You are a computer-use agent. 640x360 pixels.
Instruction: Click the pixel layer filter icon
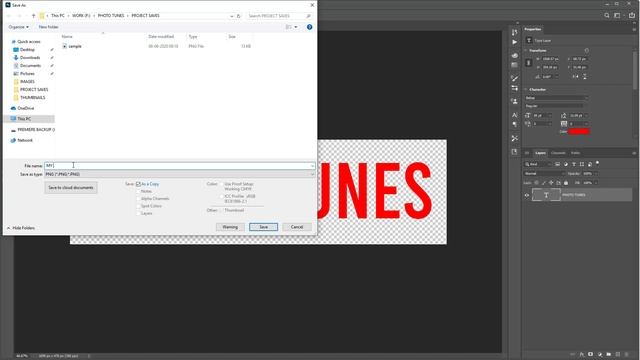pyautogui.click(x=558, y=164)
